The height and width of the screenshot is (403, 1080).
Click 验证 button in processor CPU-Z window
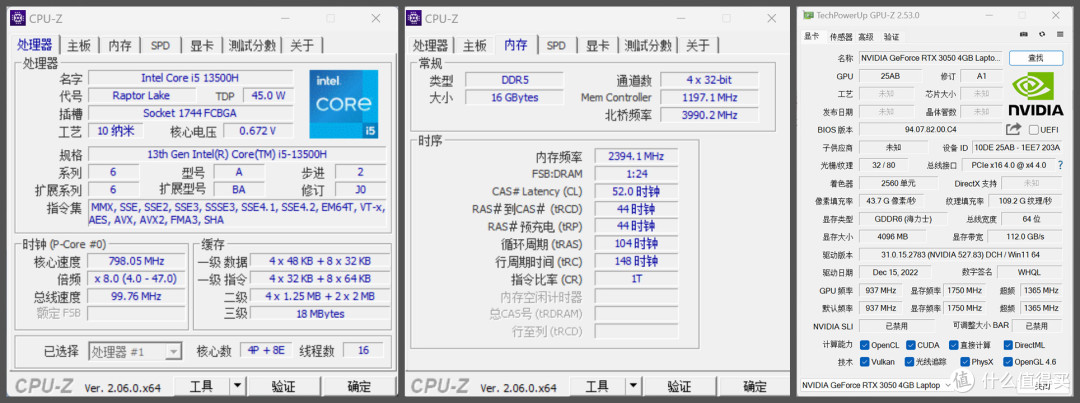tap(283, 386)
